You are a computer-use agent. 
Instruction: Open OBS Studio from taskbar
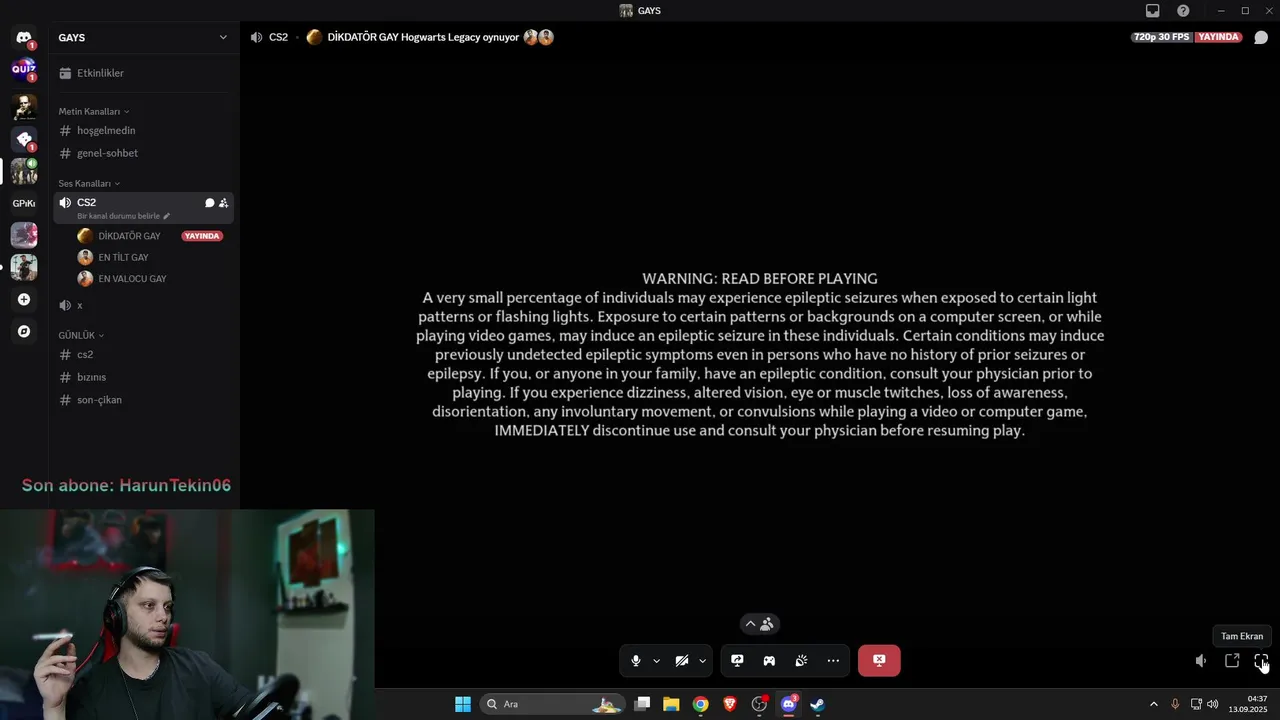coord(759,704)
